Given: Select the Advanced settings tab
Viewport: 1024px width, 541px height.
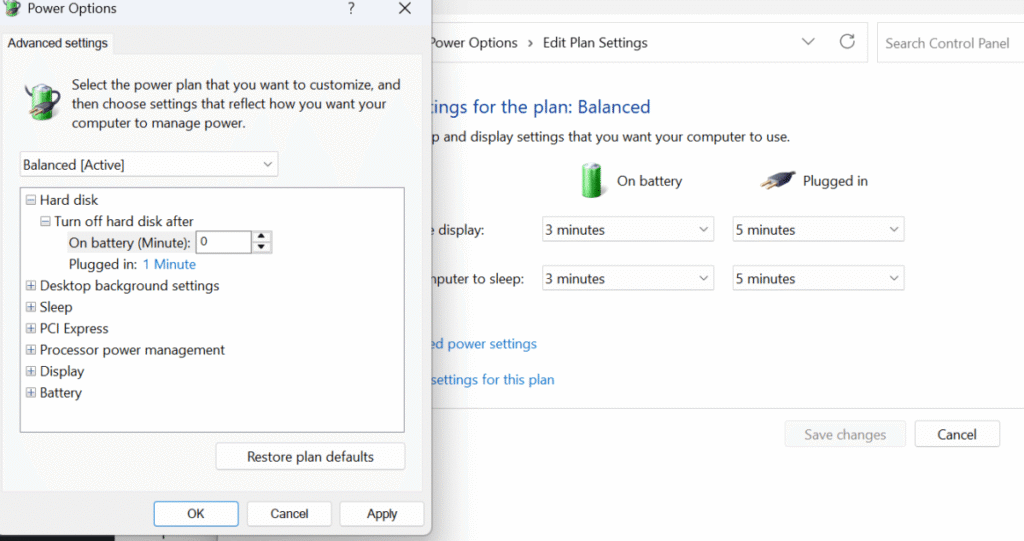Looking at the screenshot, I should coord(58,44).
